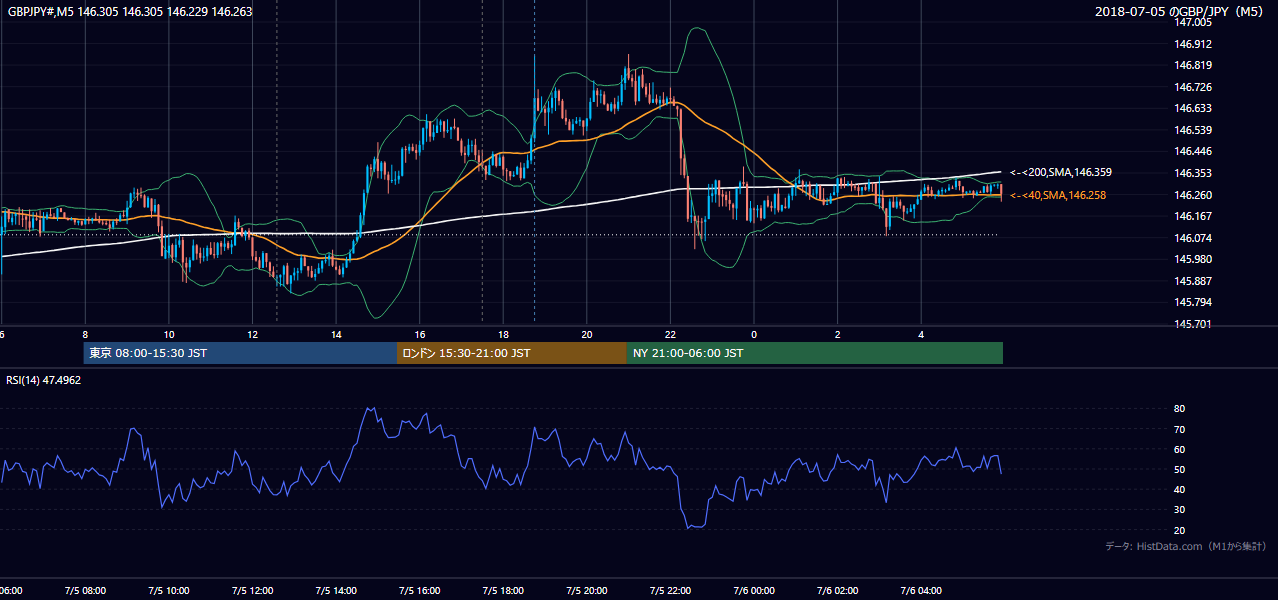This screenshot has width=1278, height=600.
Task: Click RSI scale value 50
Action: pyautogui.click(x=1179, y=469)
